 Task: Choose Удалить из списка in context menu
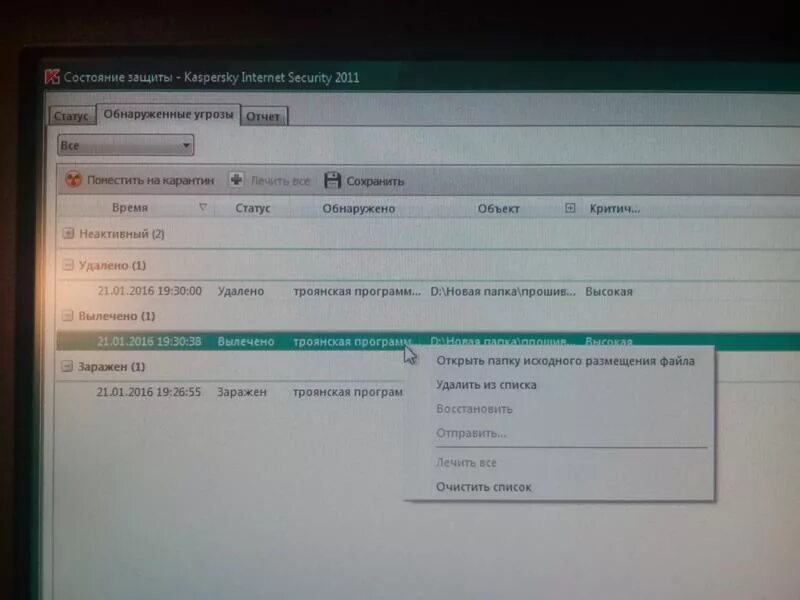[x=486, y=385]
